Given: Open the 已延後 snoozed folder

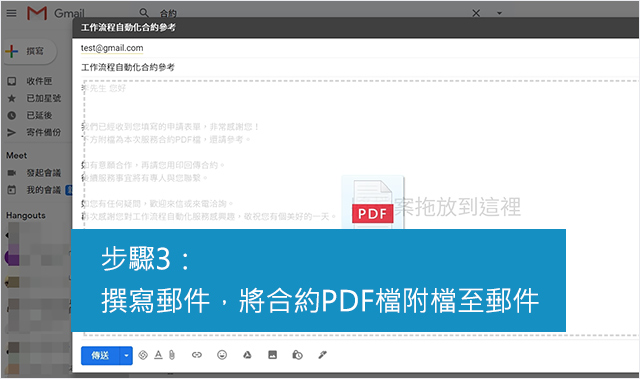Looking at the screenshot, I should coord(39,115).
